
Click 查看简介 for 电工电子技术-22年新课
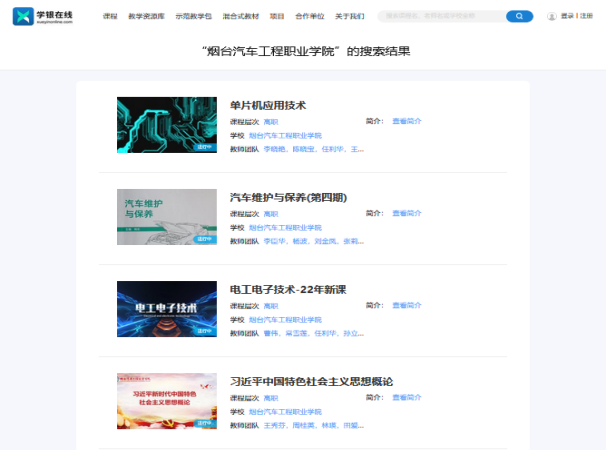point(407,305)
